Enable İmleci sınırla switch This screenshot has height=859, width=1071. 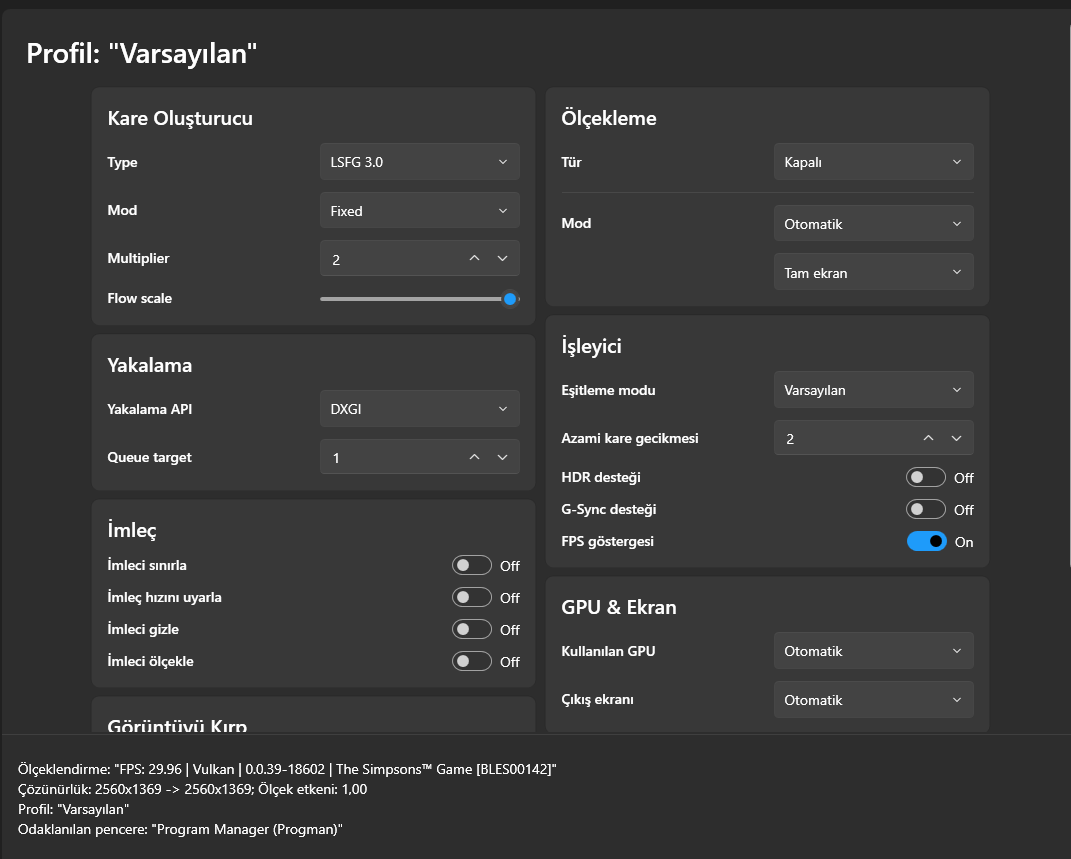click(x=472, y=566)
